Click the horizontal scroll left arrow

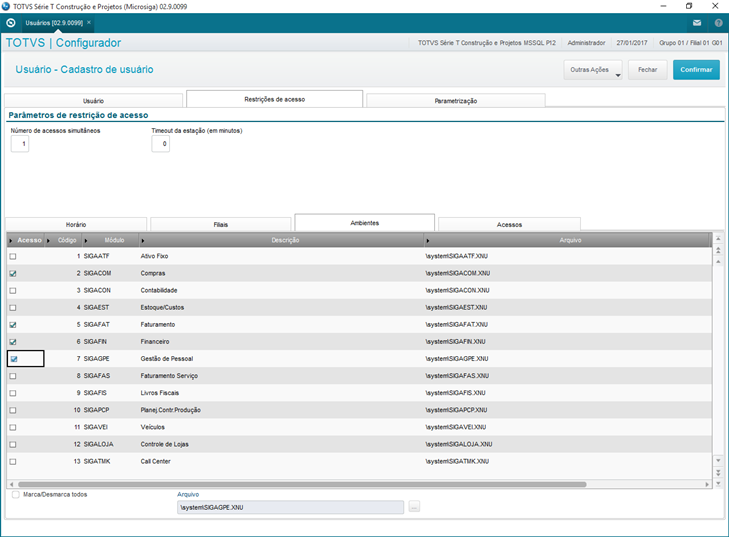[x=11, y=484]
